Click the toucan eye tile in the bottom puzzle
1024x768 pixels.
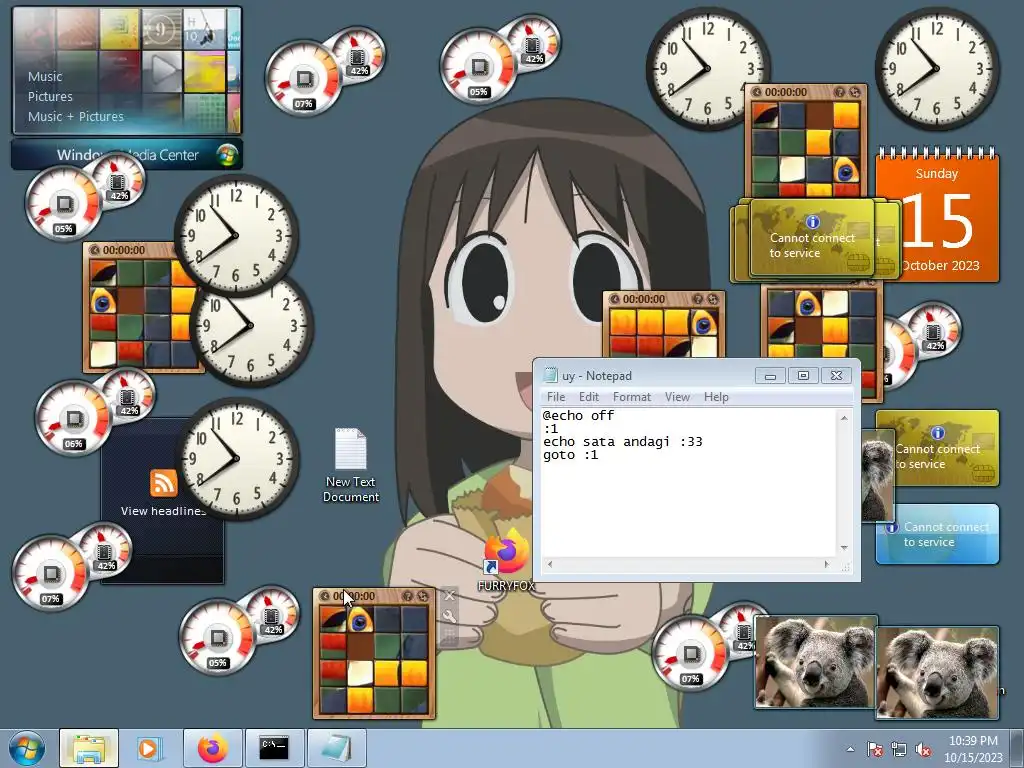pos(359,620)
